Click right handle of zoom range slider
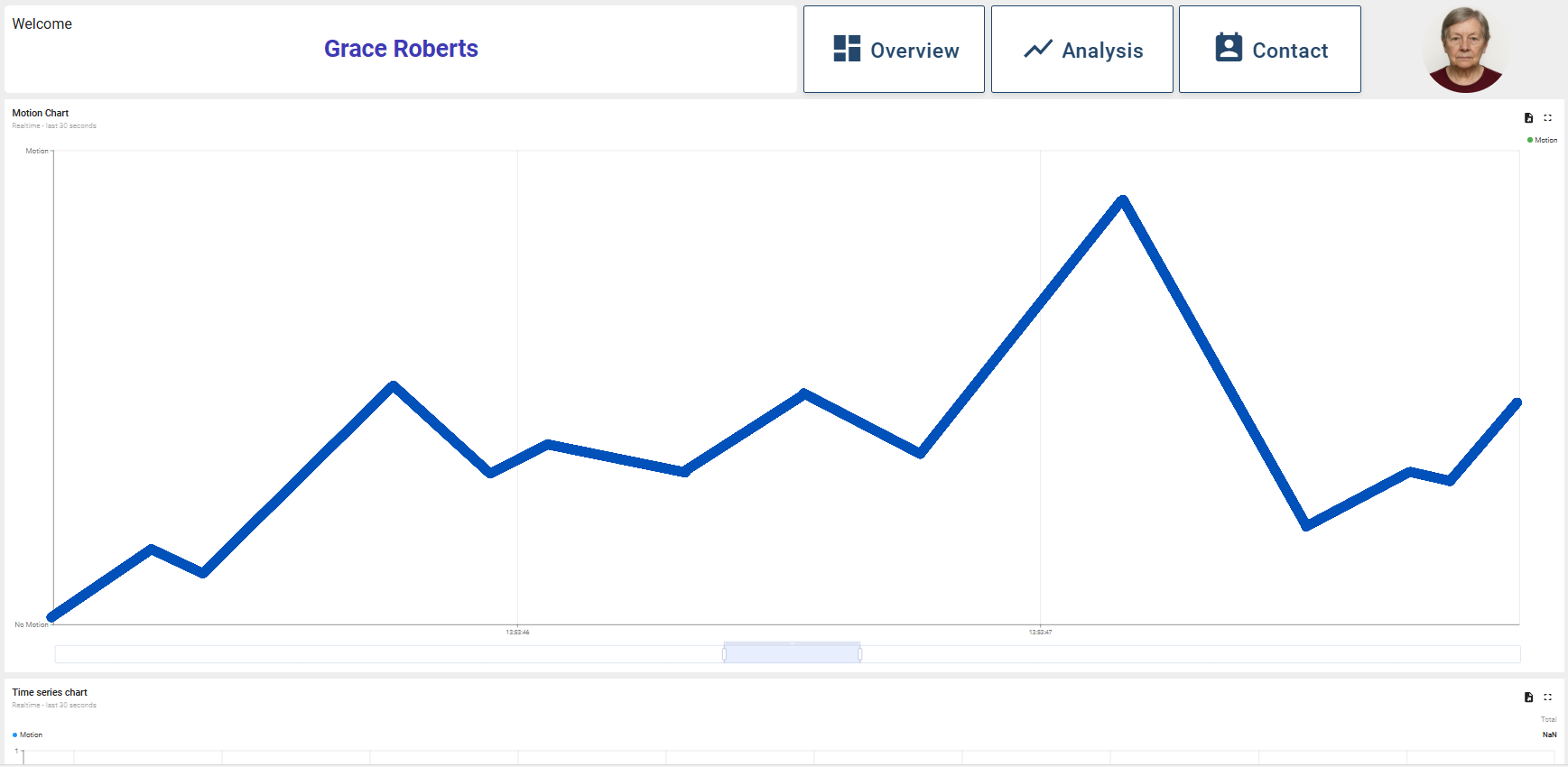Screen dimensions: 1568x767 click(859, 653)
